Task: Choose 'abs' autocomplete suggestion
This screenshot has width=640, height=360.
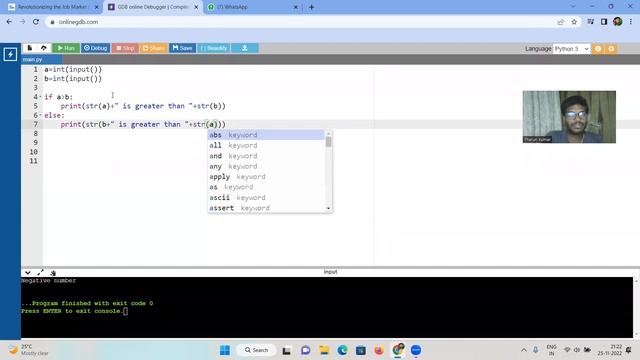Action: [x=266, y=135]
